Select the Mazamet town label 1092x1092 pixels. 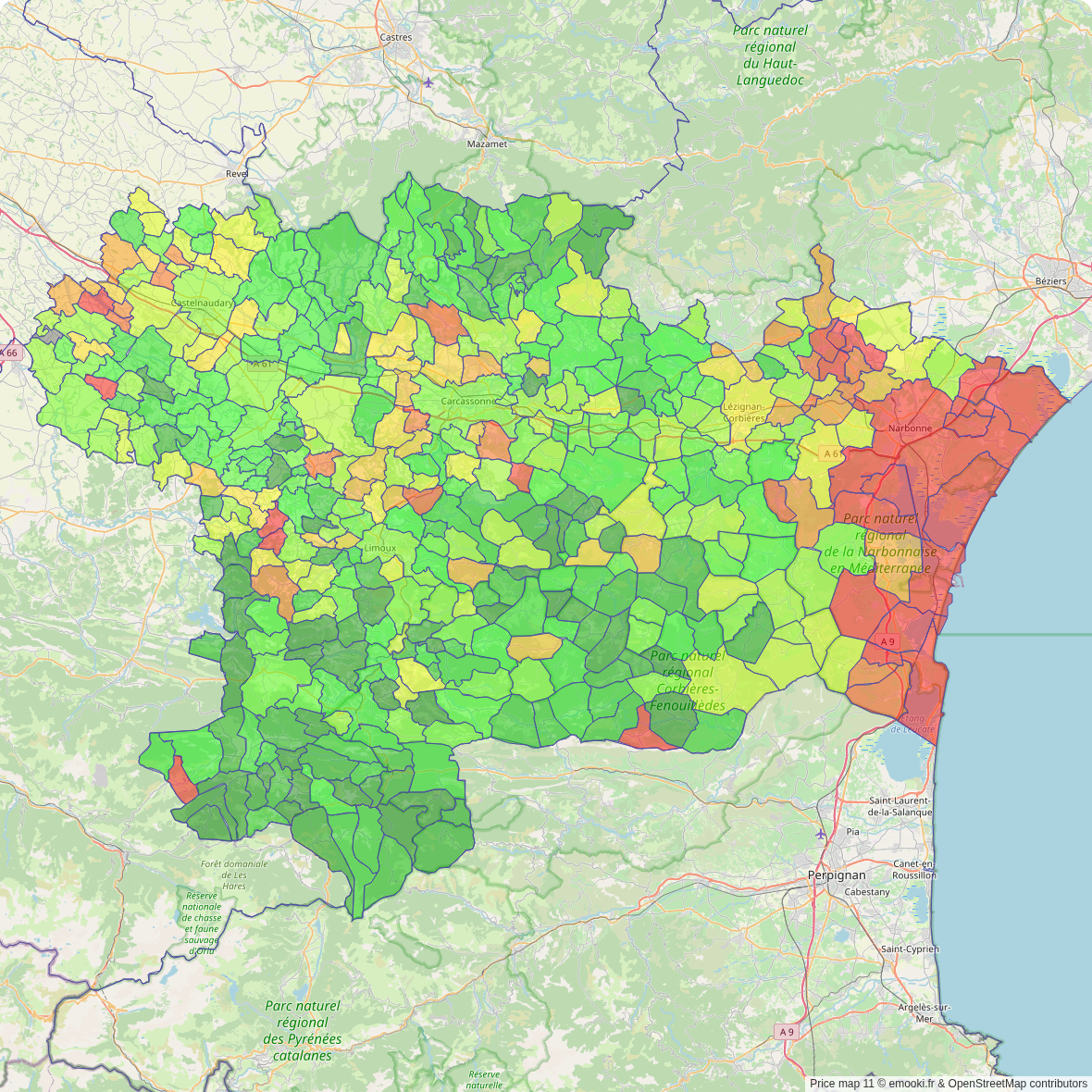coord(487,144)
